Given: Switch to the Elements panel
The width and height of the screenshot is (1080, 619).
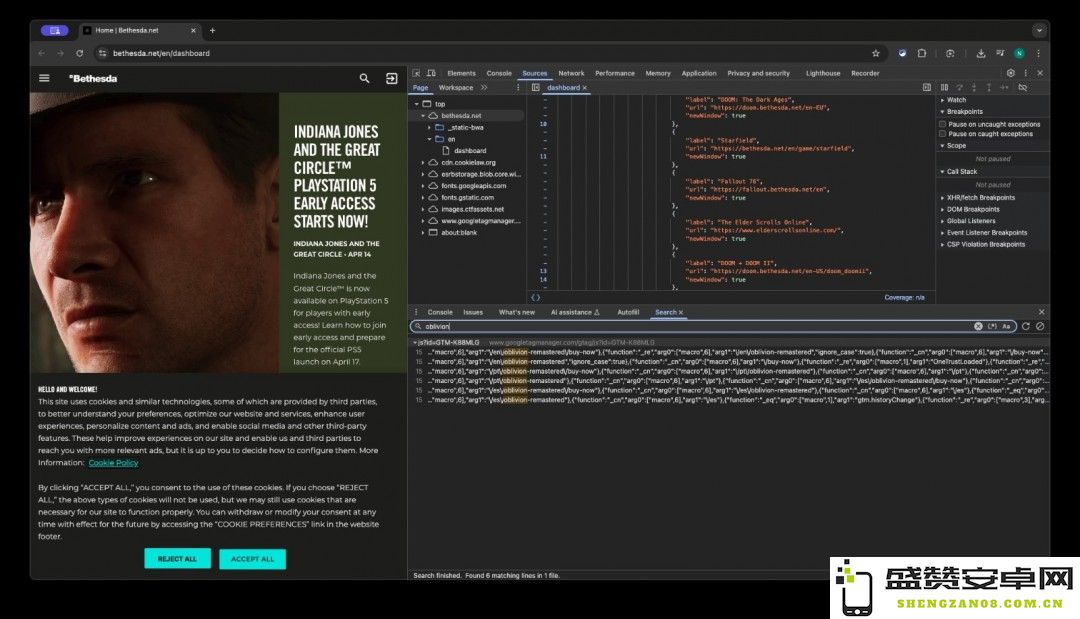Looking at the screenshot, I should tap(461, 73).
